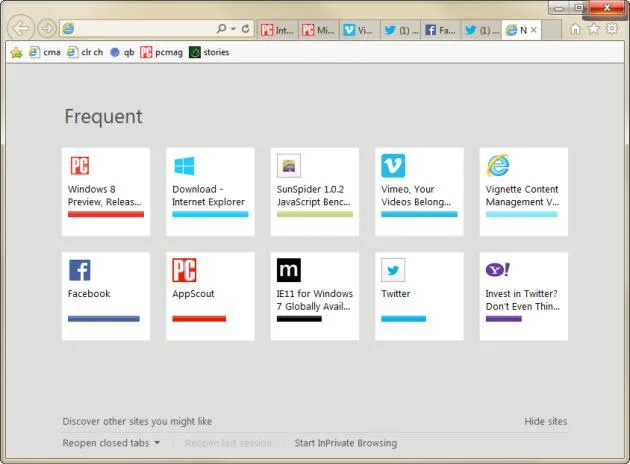Open the Home page icon

point(575,29)
